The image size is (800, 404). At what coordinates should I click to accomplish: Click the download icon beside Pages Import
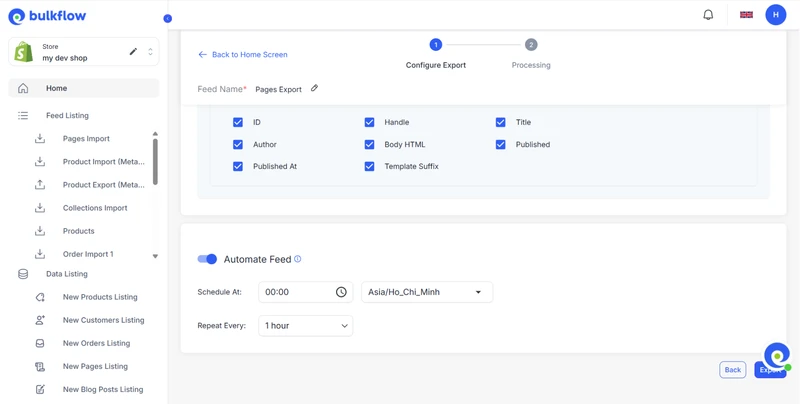click(x=40, y=138)
